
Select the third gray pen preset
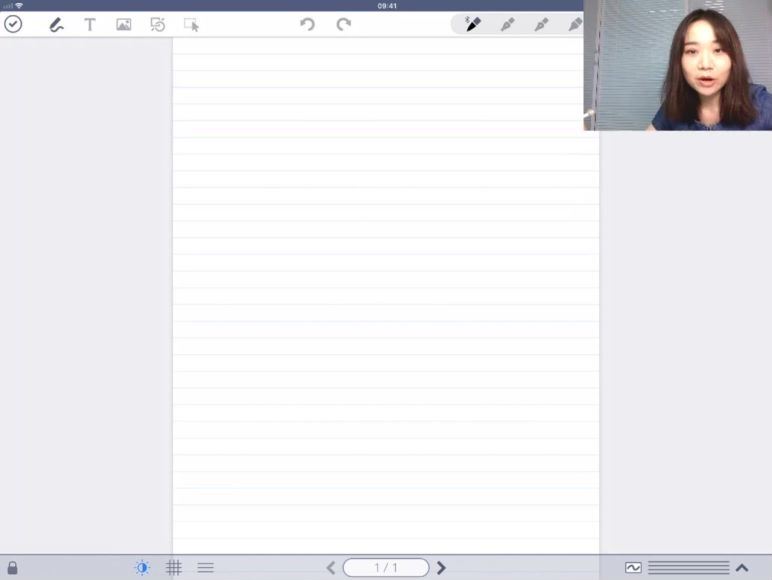(541, 24)
